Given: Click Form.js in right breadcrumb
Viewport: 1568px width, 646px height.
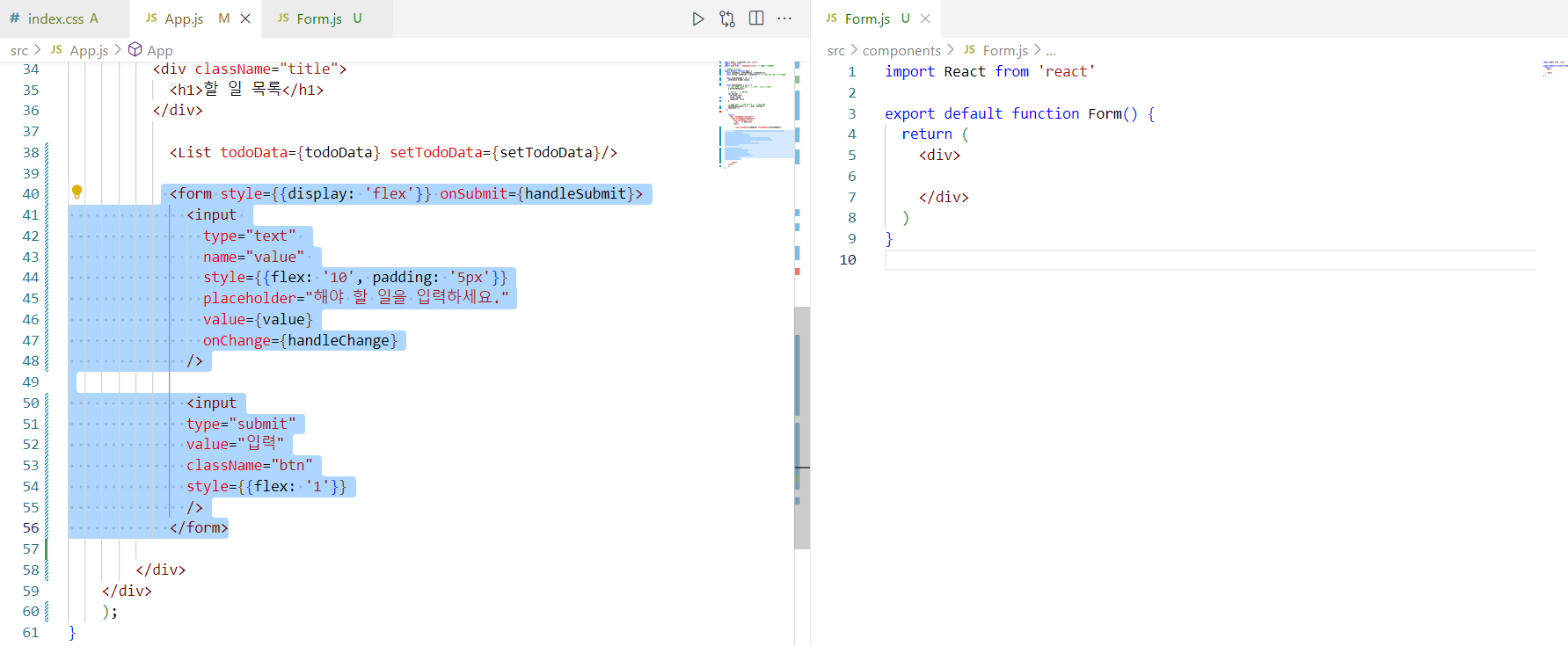Looking at the screenshot, I should tap(1005, 50).
